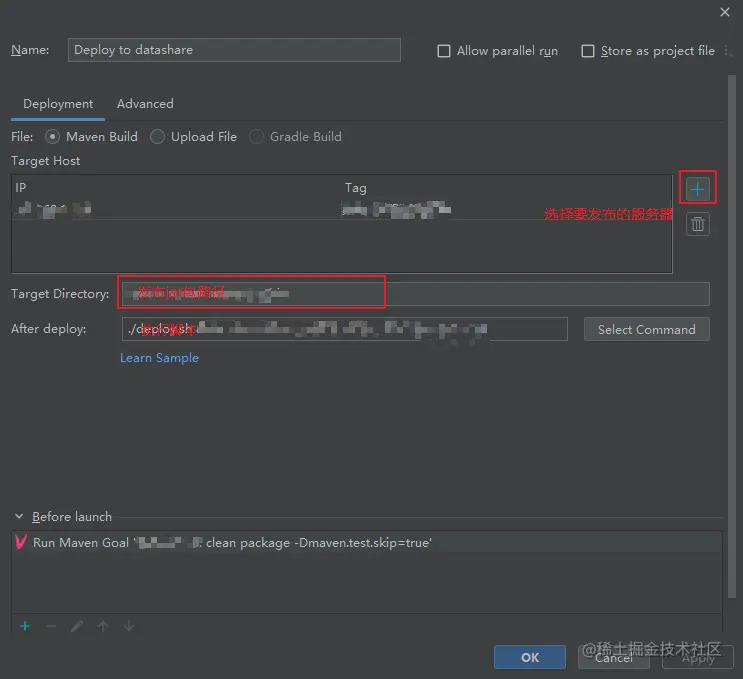Select the blurred host row in Target Host table
The image size is (743, 679).
[341, 208]
